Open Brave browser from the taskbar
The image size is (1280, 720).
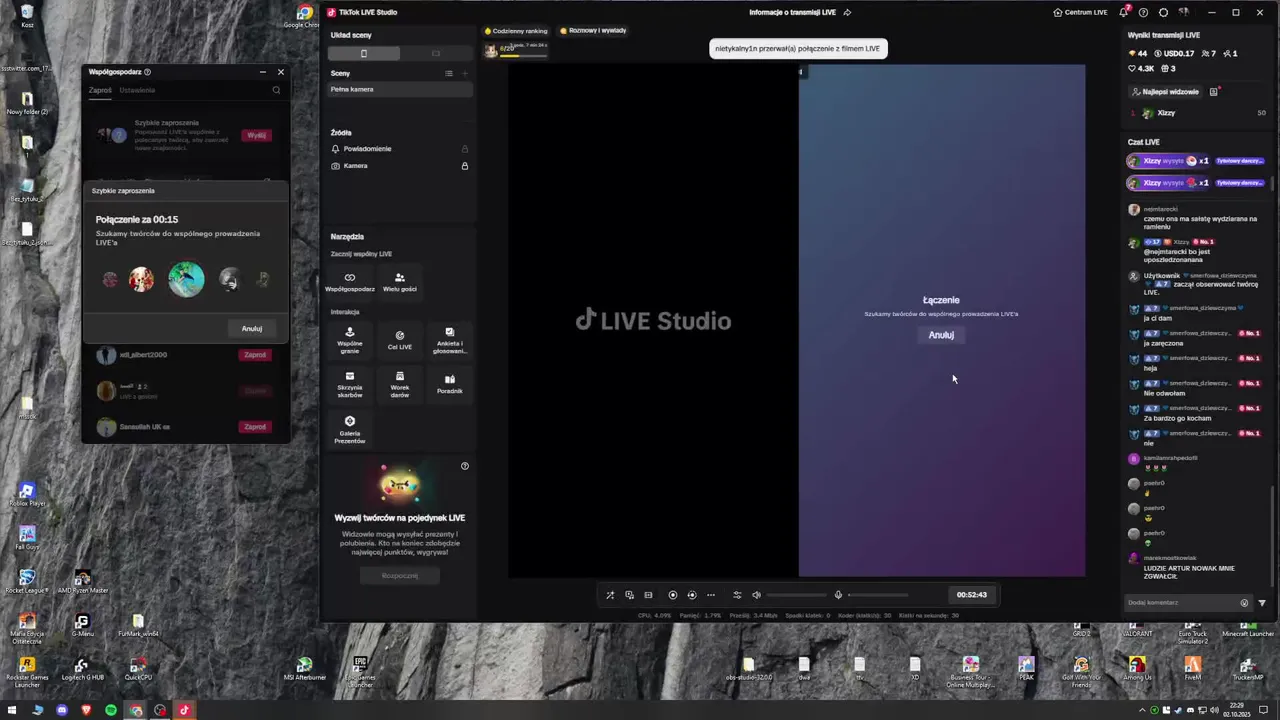(x=86, y=710)
